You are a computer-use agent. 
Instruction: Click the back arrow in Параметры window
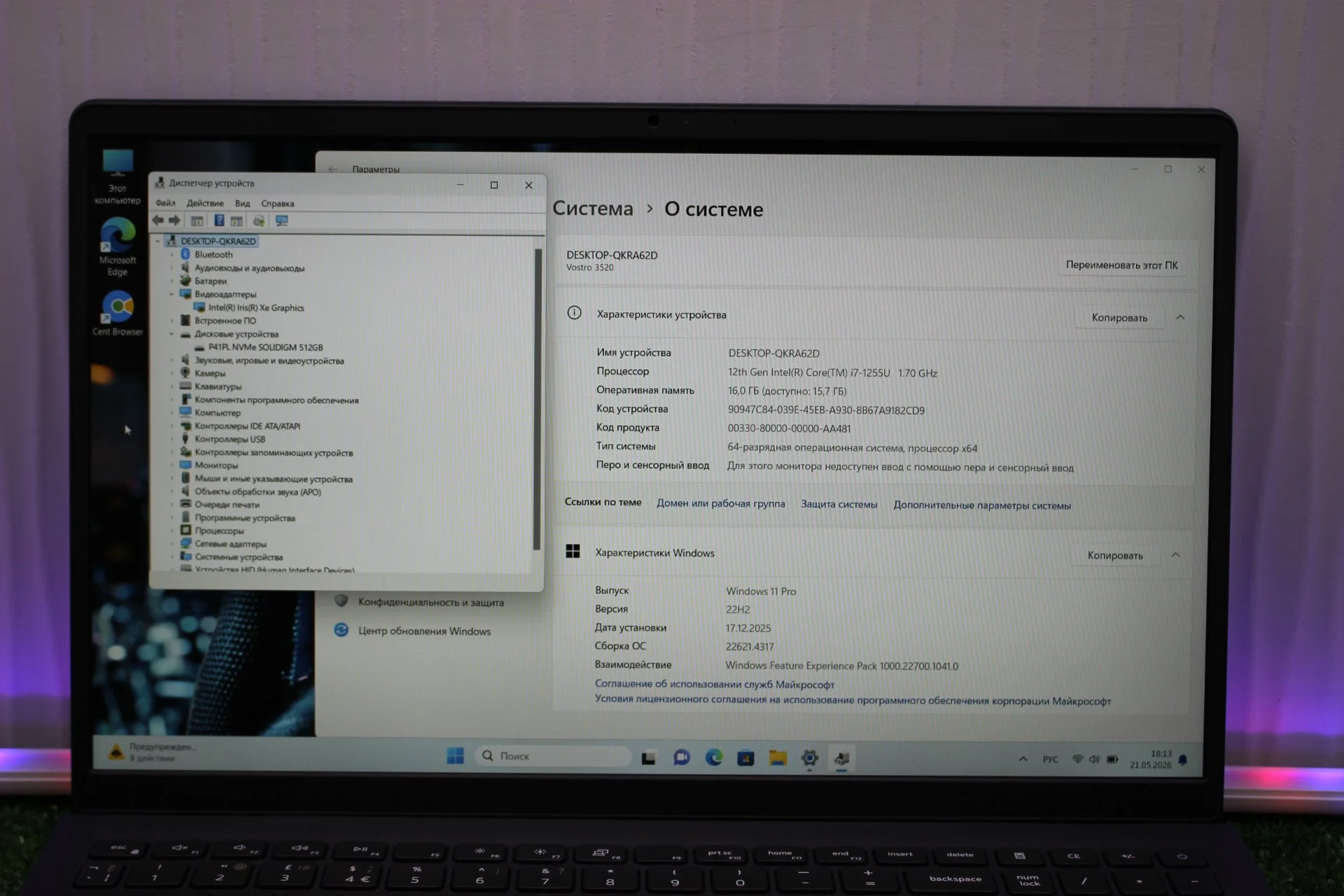tap(333, 169)
